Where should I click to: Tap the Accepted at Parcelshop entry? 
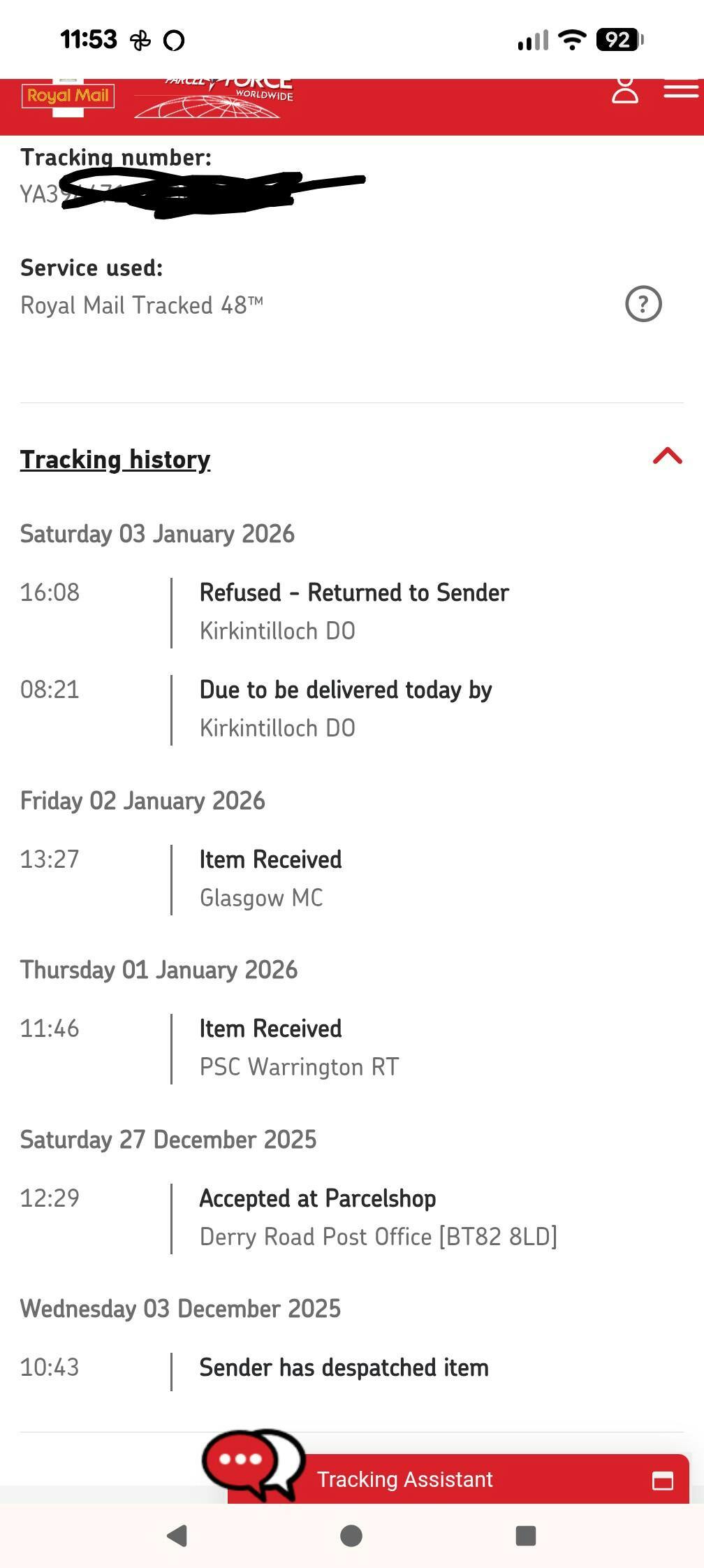pyautogui.click(x=317, y=1198)
